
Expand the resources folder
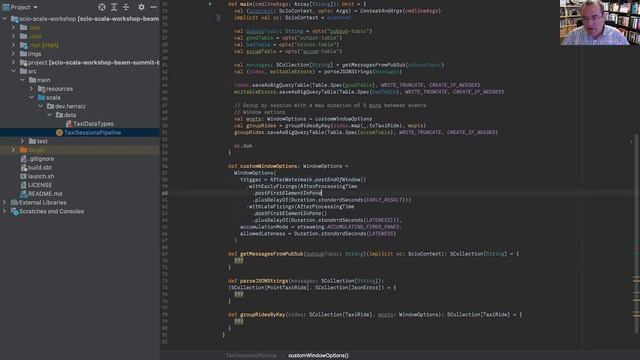[x=31, y=89]
